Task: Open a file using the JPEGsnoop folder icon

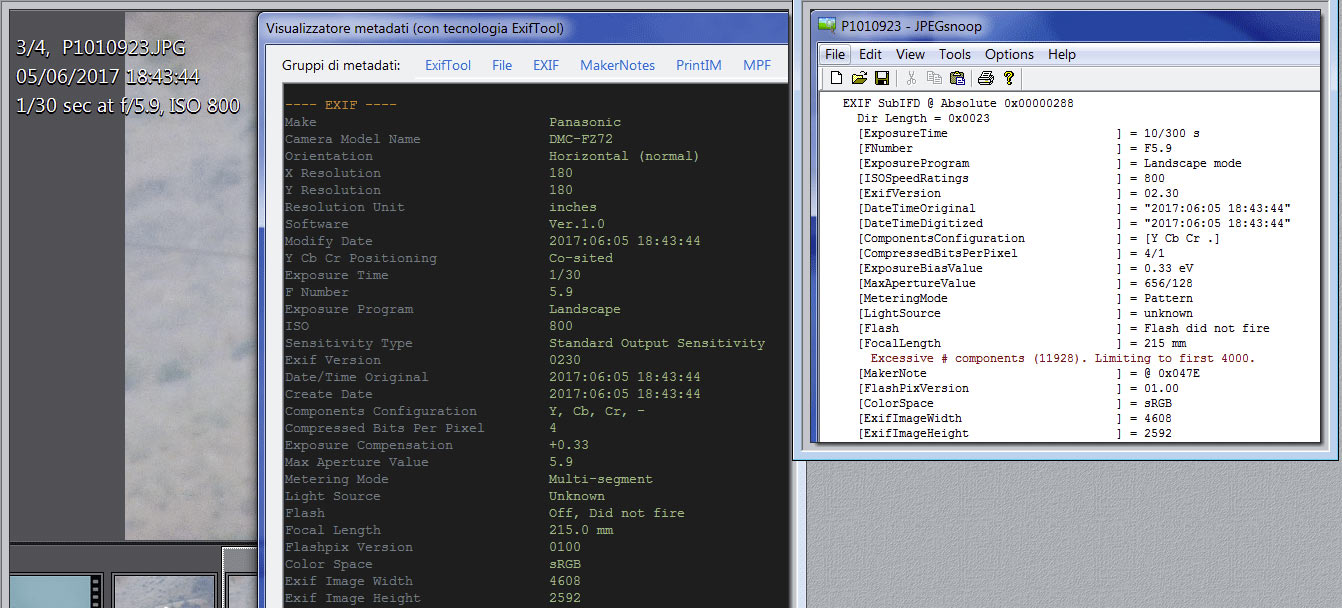Action: [x=859, y=78]
